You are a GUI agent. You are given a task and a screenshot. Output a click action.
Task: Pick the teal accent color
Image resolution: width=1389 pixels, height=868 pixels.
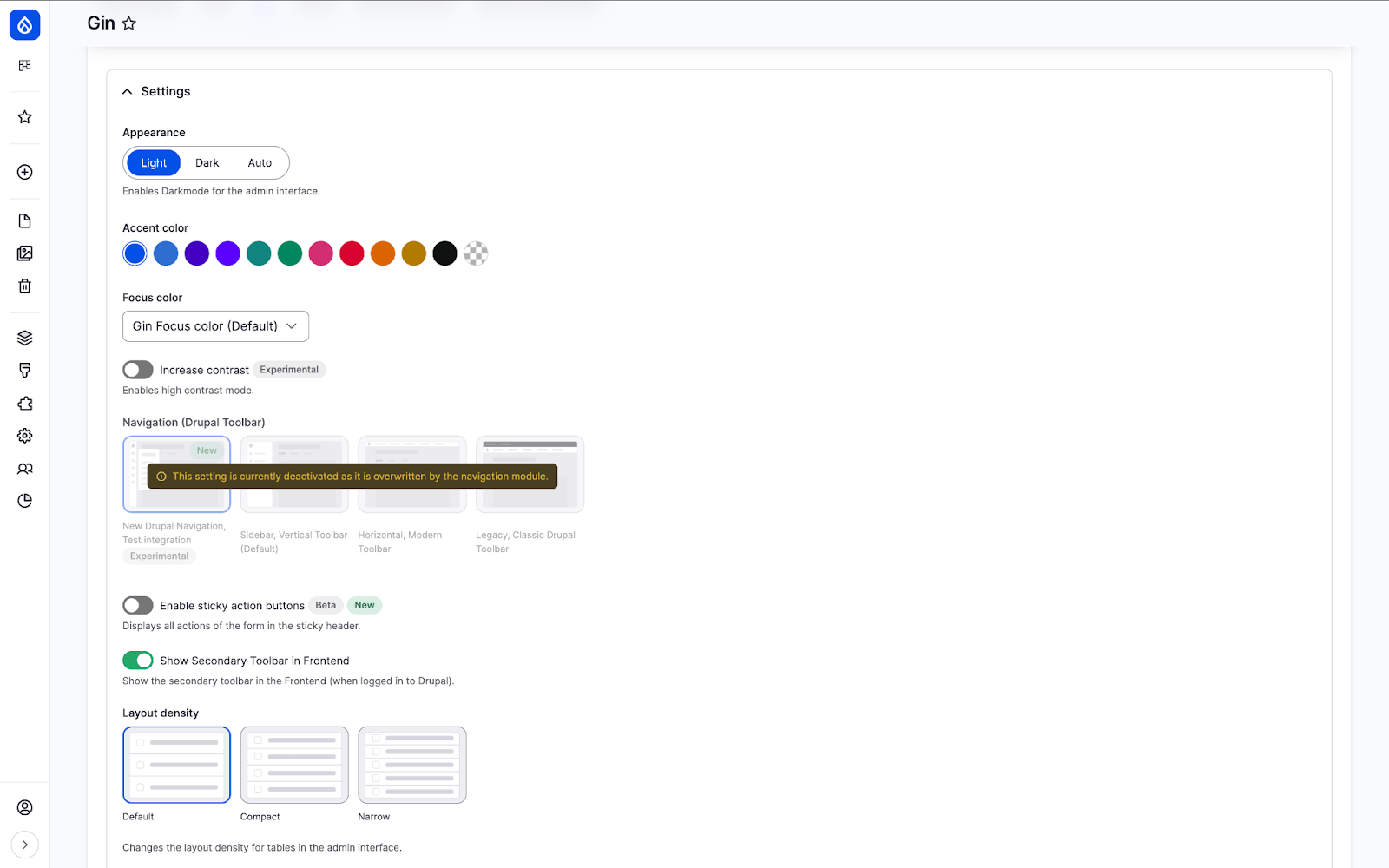click(259, 253)
